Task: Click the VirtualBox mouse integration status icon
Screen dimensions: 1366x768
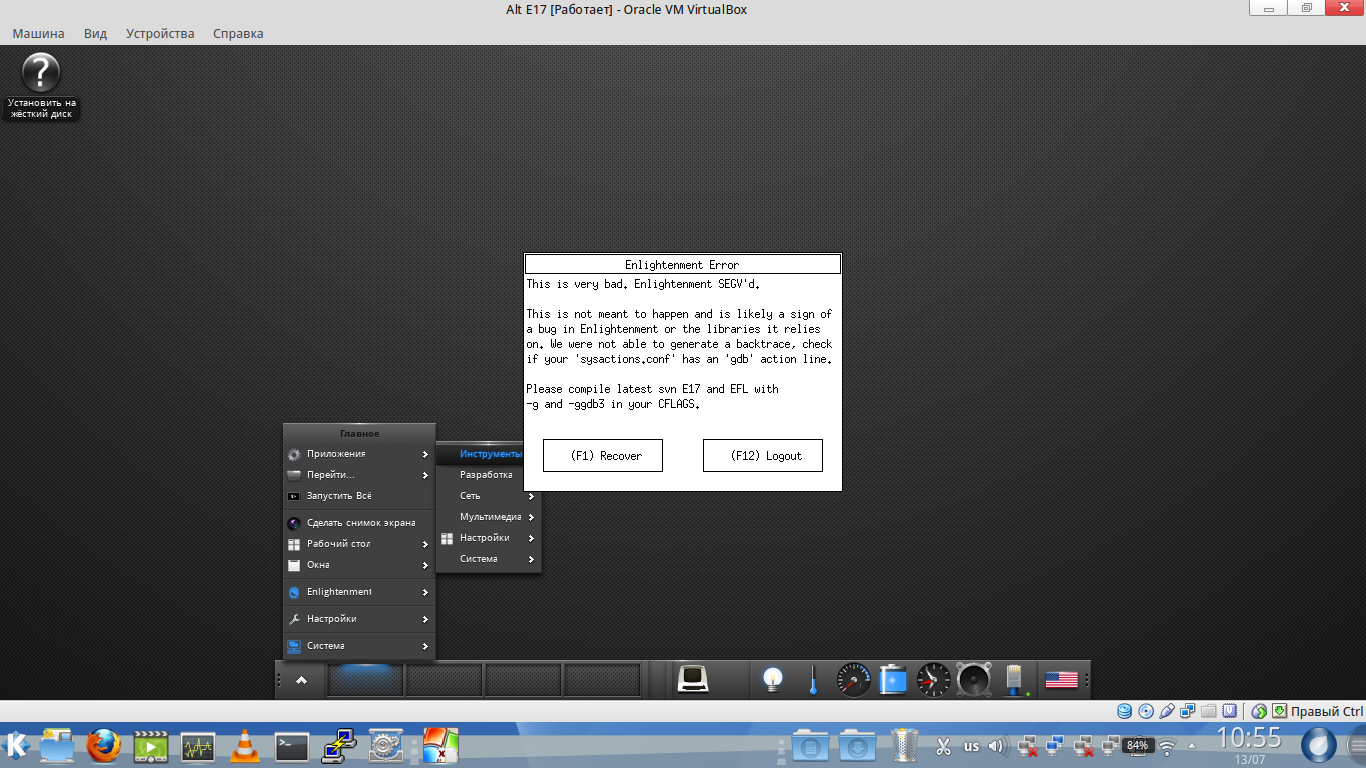Action: tap(1259, 711)
